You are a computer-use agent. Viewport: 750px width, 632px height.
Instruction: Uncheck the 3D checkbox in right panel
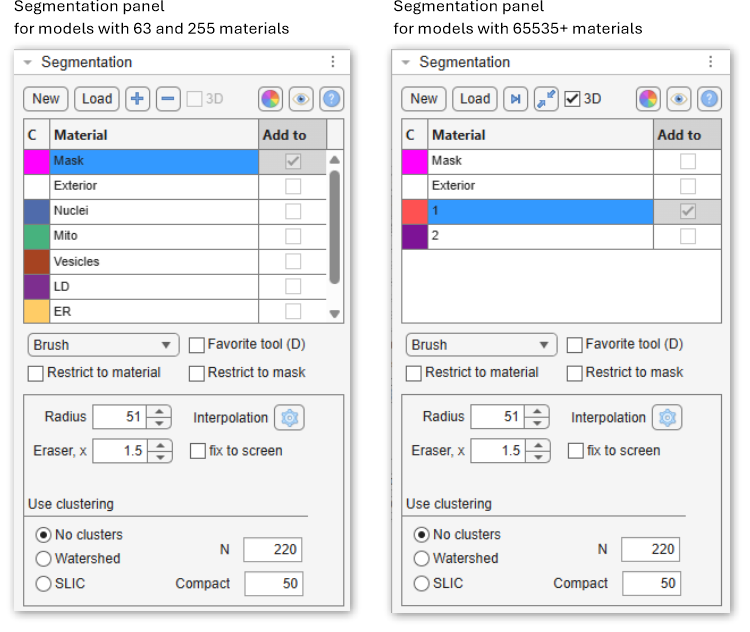572,99
